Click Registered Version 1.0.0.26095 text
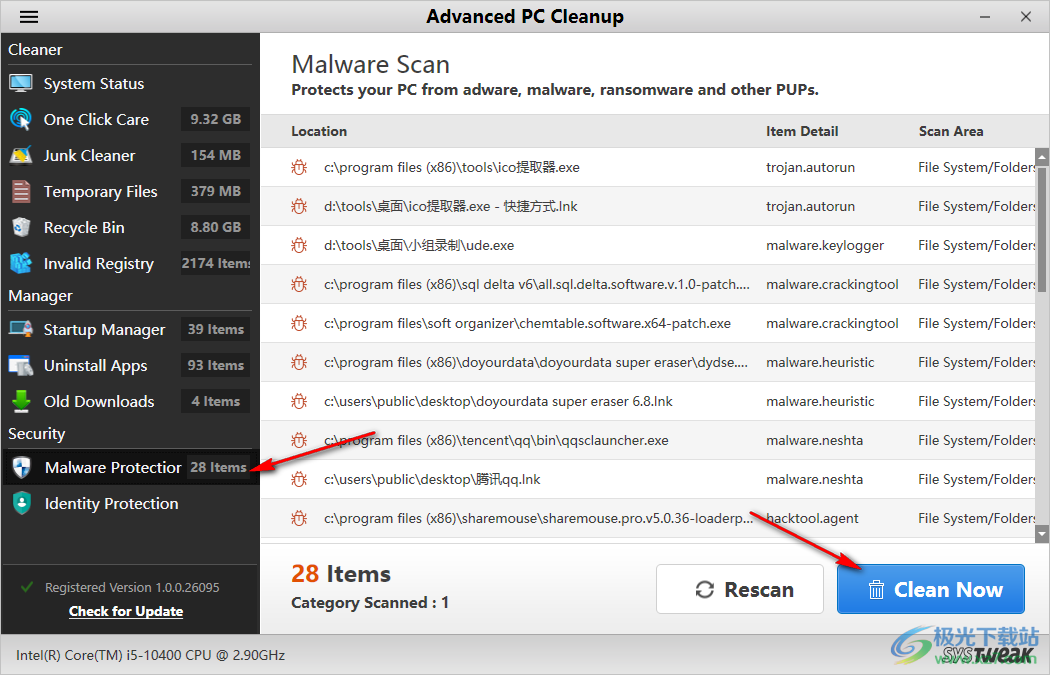This screenshot has height=675, width=1050. pos(132,587)
